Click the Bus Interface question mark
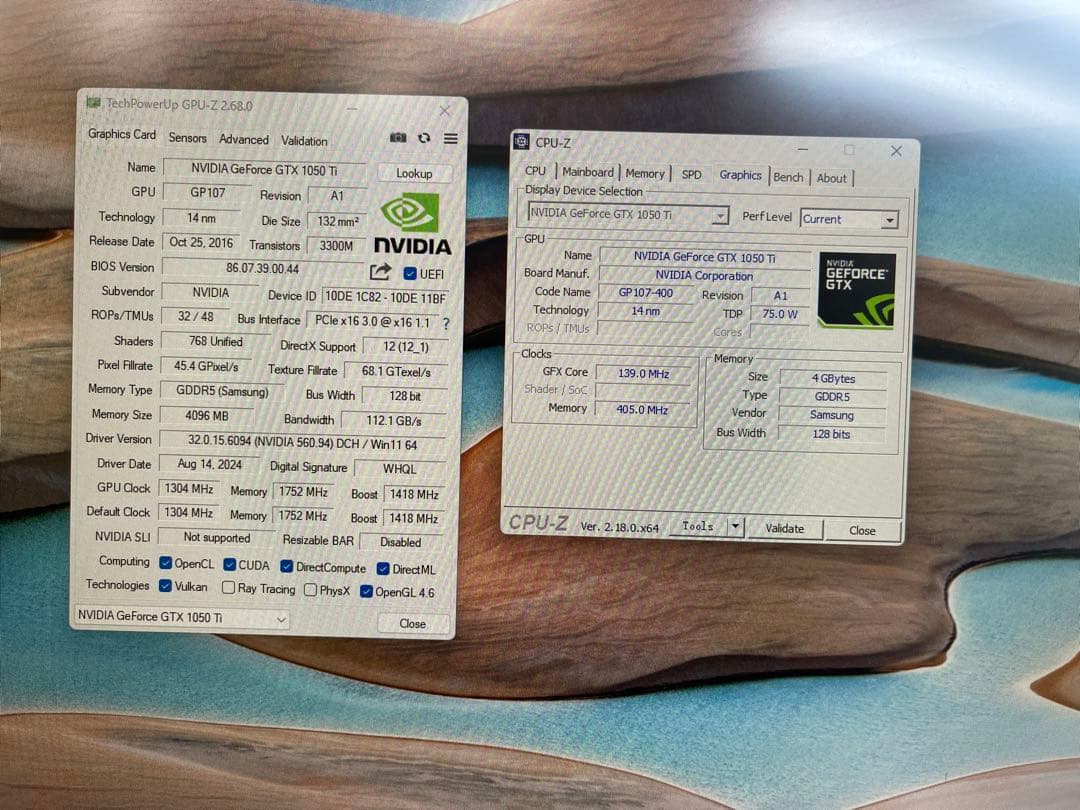The height and width of the screenshot is (810, 1080). [x=446, y=323]
